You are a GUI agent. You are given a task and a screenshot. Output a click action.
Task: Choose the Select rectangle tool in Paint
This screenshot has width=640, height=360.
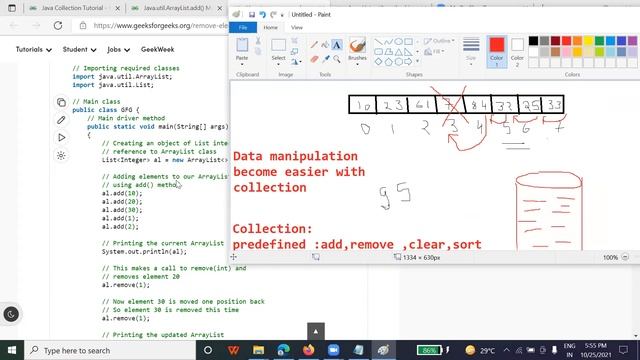point(279,45)
